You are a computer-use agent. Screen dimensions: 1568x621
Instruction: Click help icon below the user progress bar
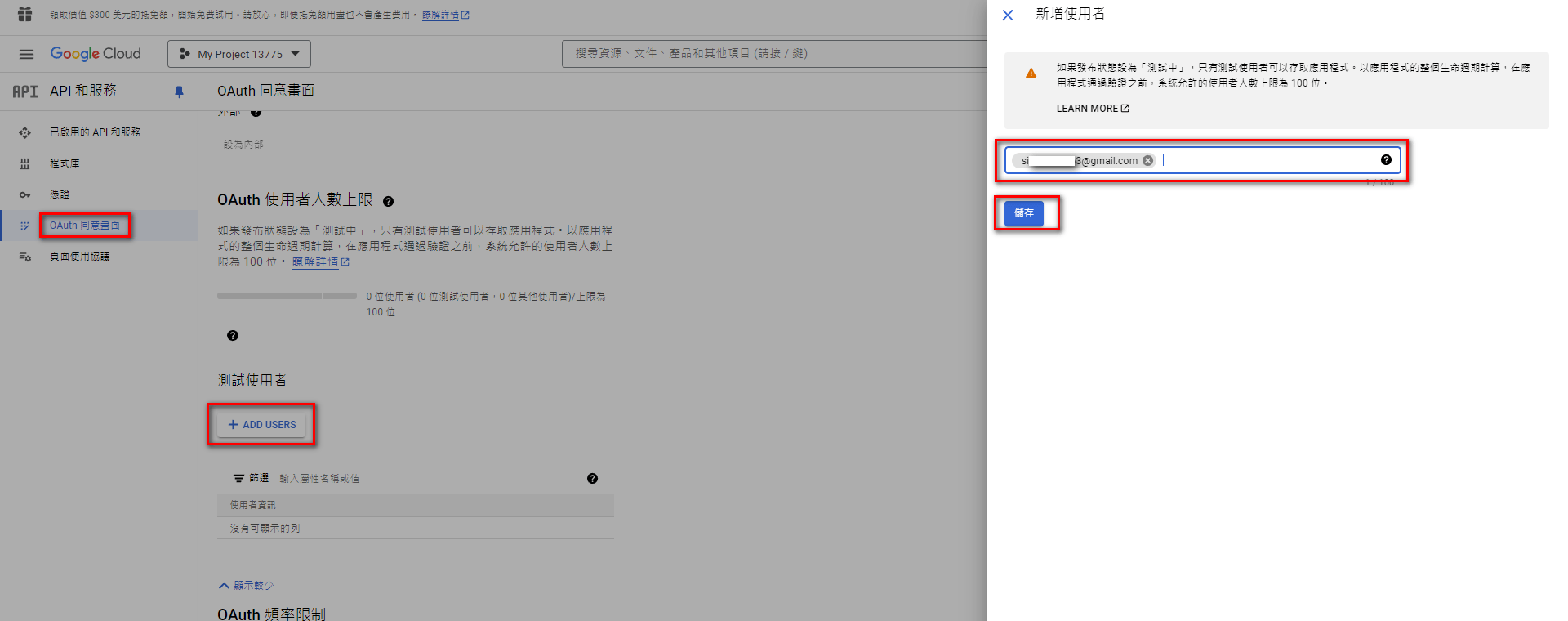pyautogui.click(x=233, y=336)
